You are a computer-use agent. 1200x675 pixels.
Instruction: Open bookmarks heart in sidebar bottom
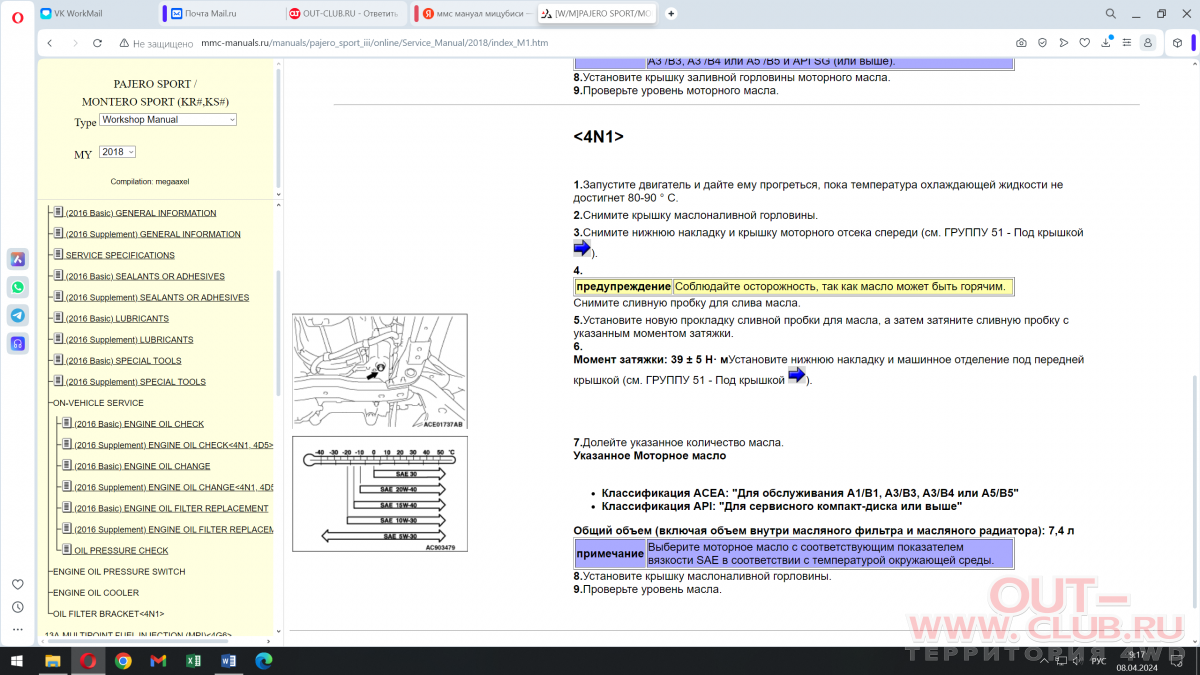[18, 584]
